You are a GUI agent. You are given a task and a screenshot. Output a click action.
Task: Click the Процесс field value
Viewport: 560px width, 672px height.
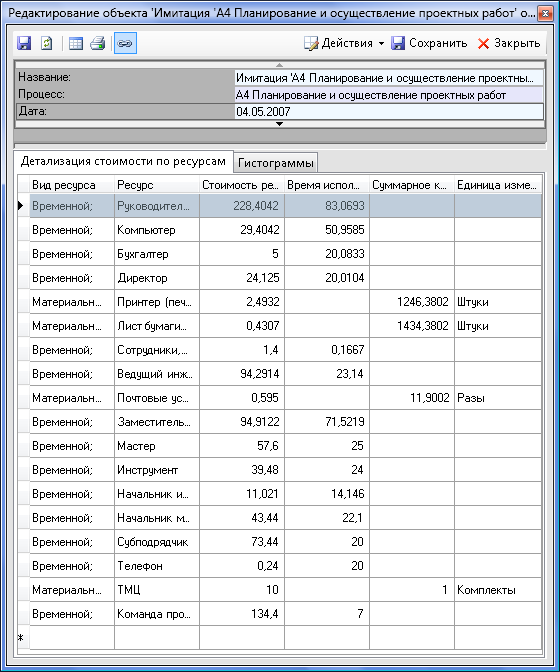pyautogui.click(x=389, y=95)
